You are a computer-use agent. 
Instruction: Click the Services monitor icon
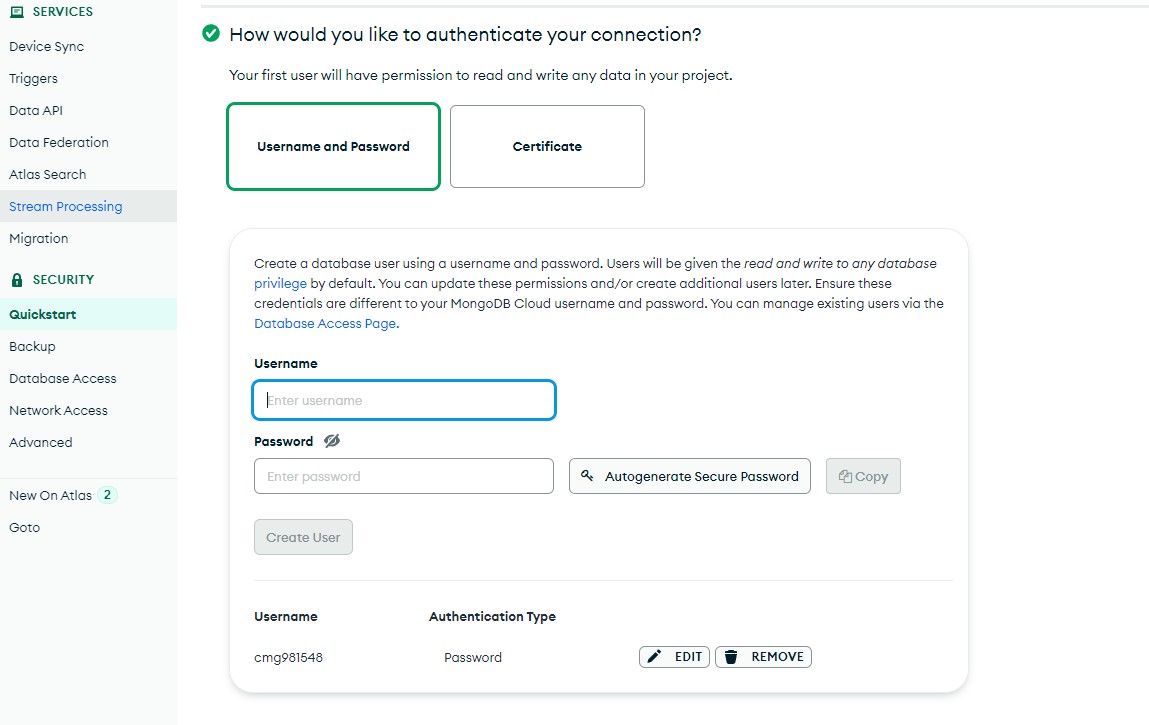pyautogui.click(x=16, y=12)
